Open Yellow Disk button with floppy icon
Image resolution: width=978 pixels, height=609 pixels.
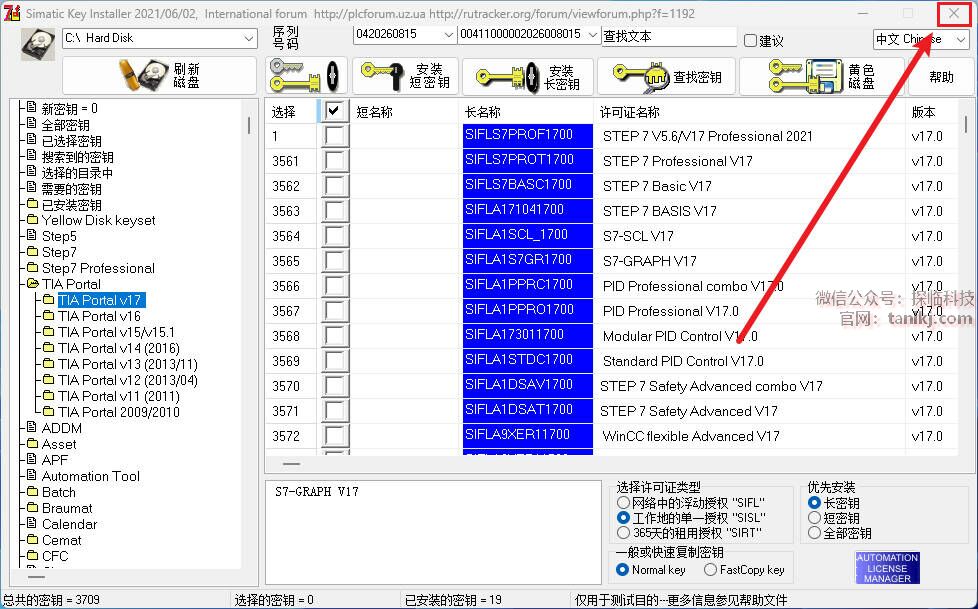[821, 76]
